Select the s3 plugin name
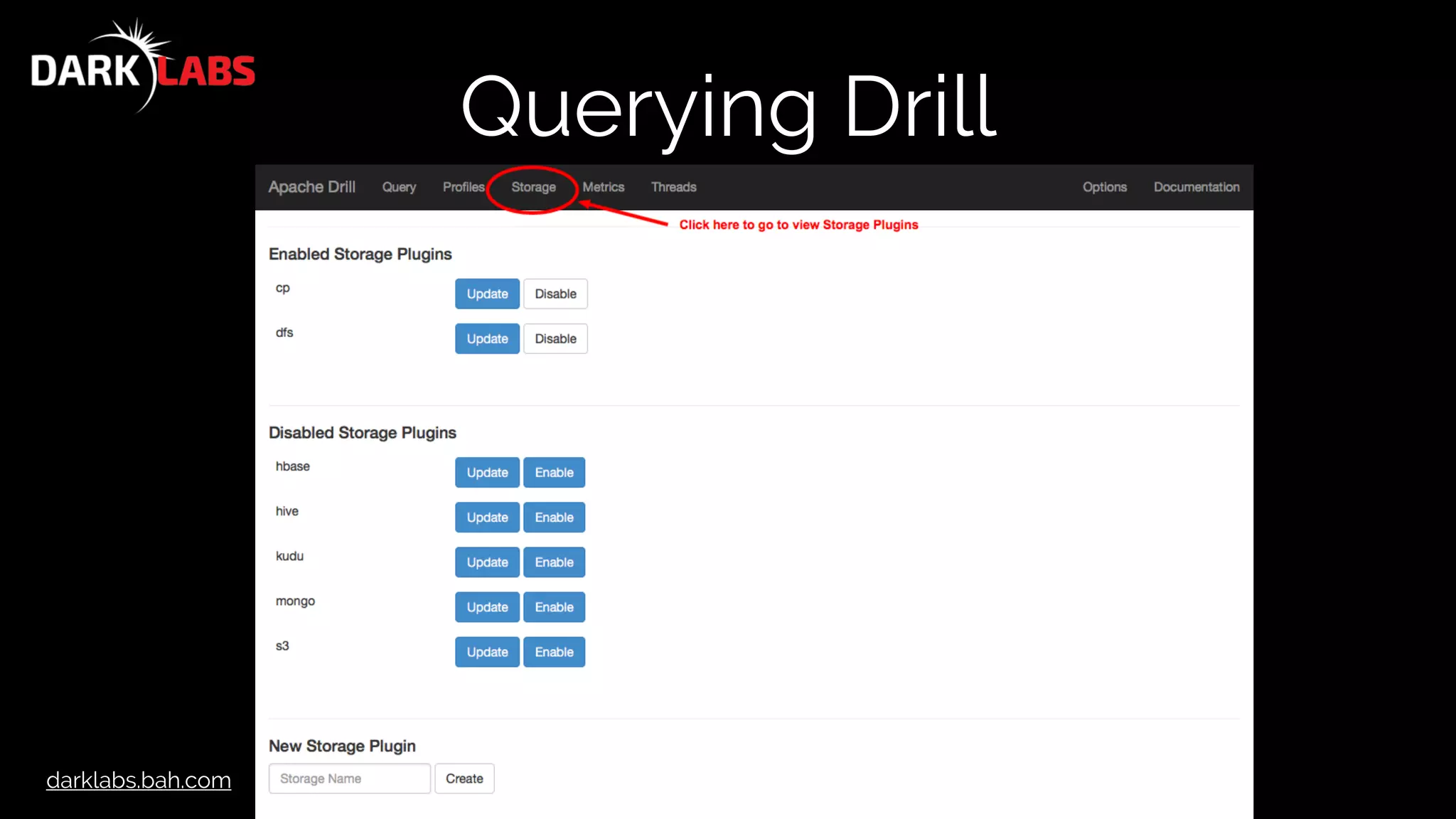The image size is (1456, 819). click(282, 646)
